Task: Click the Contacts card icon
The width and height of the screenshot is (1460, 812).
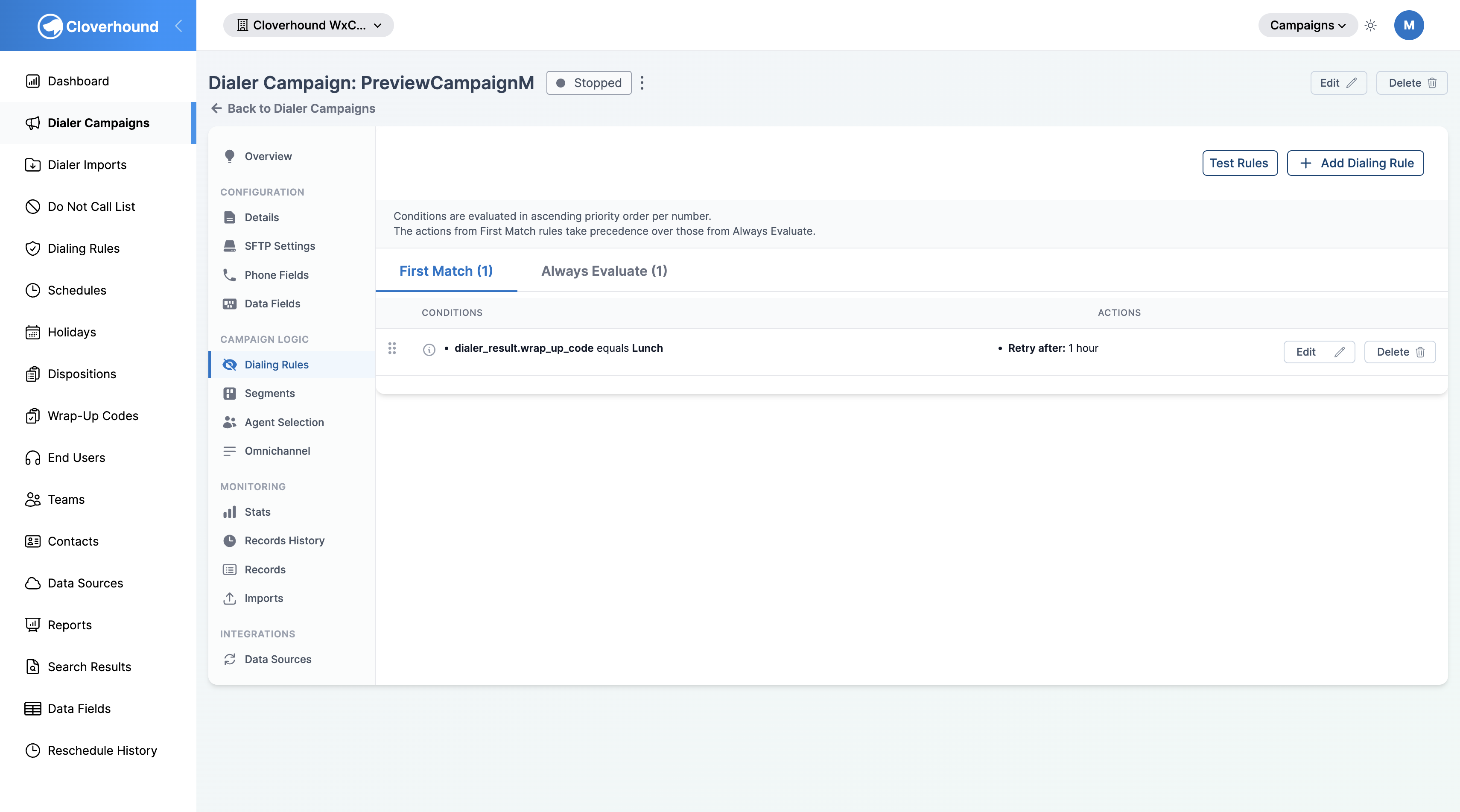Action: coord(33,541)
